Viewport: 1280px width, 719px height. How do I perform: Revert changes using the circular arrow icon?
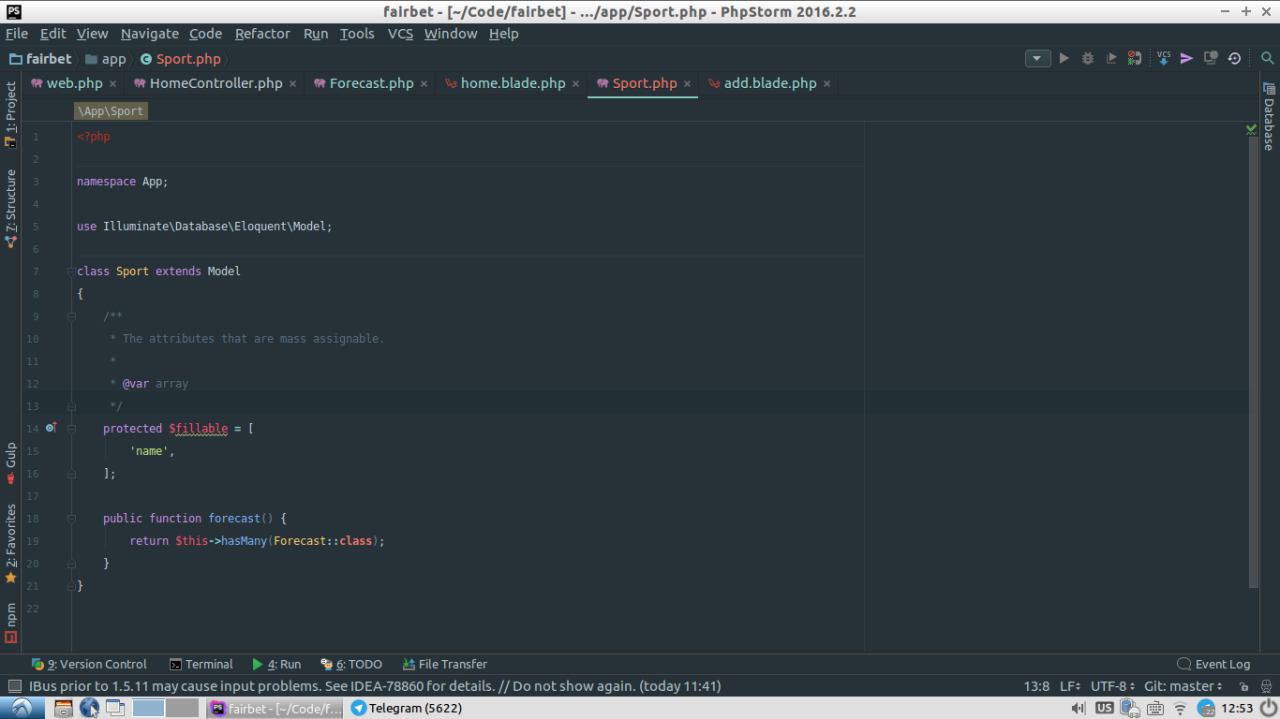(x=1234, y=59)
